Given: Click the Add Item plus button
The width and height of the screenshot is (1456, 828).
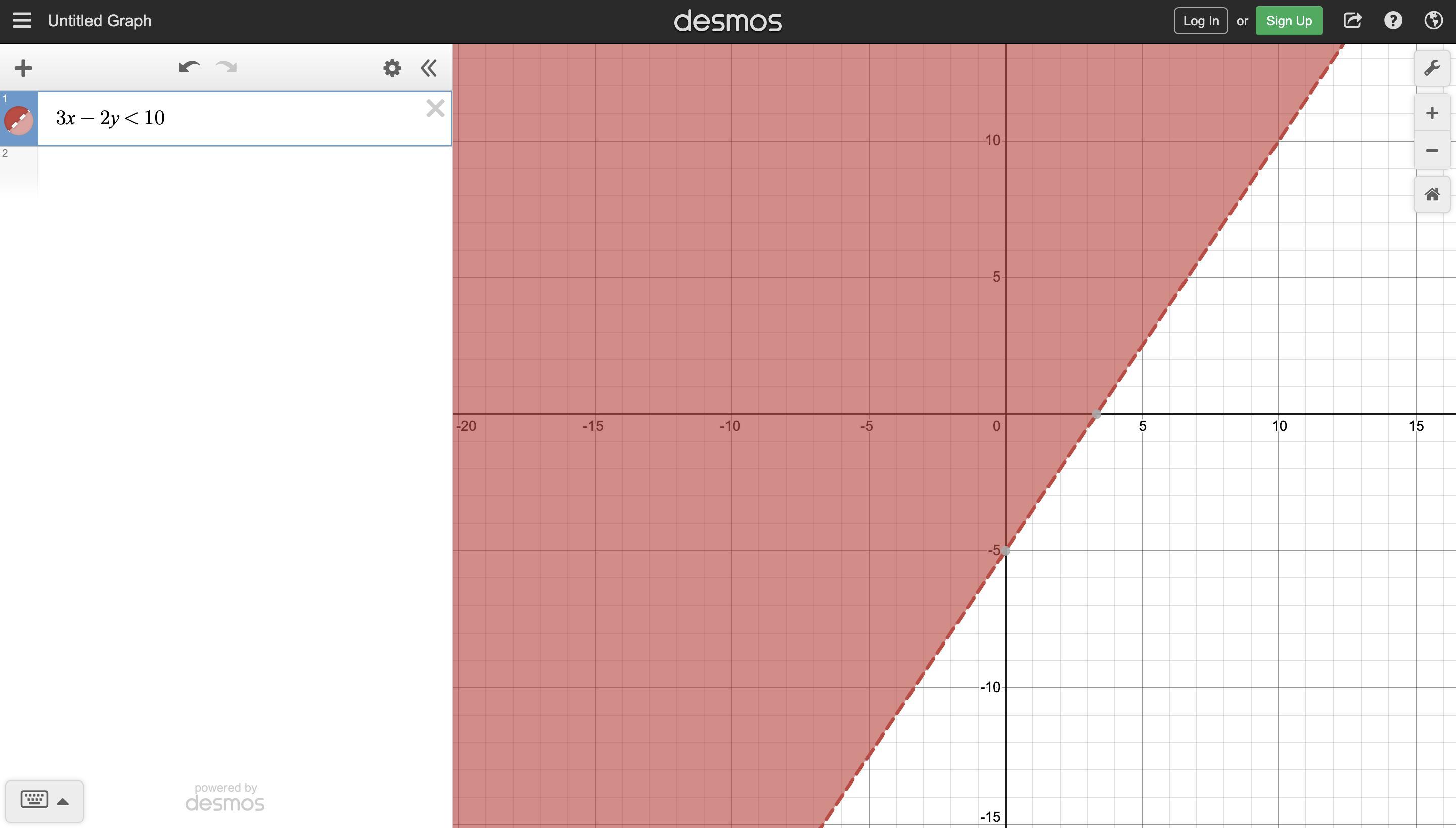Looking at the screenshot, I should (23, 68).
